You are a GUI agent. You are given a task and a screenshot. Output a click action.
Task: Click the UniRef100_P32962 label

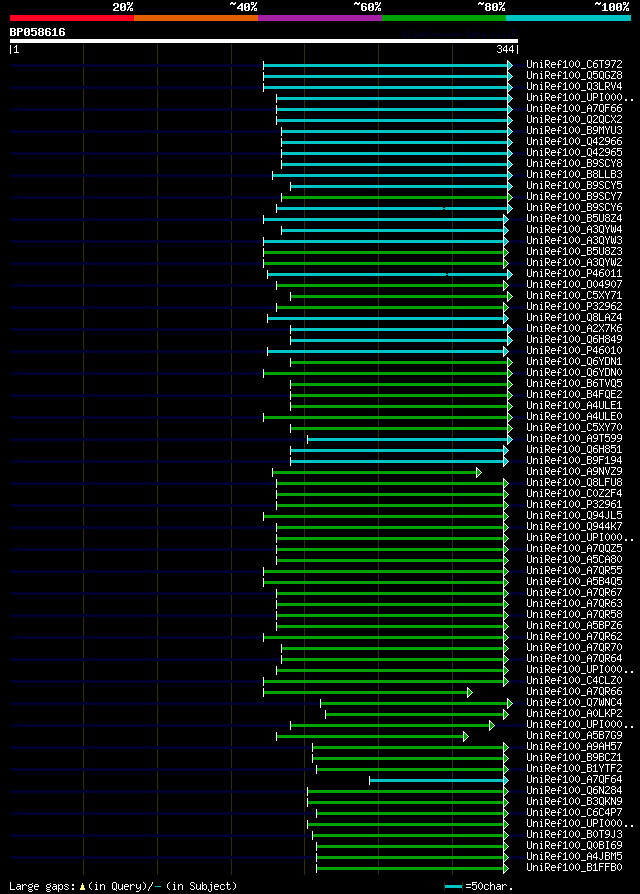click(574, 307)
